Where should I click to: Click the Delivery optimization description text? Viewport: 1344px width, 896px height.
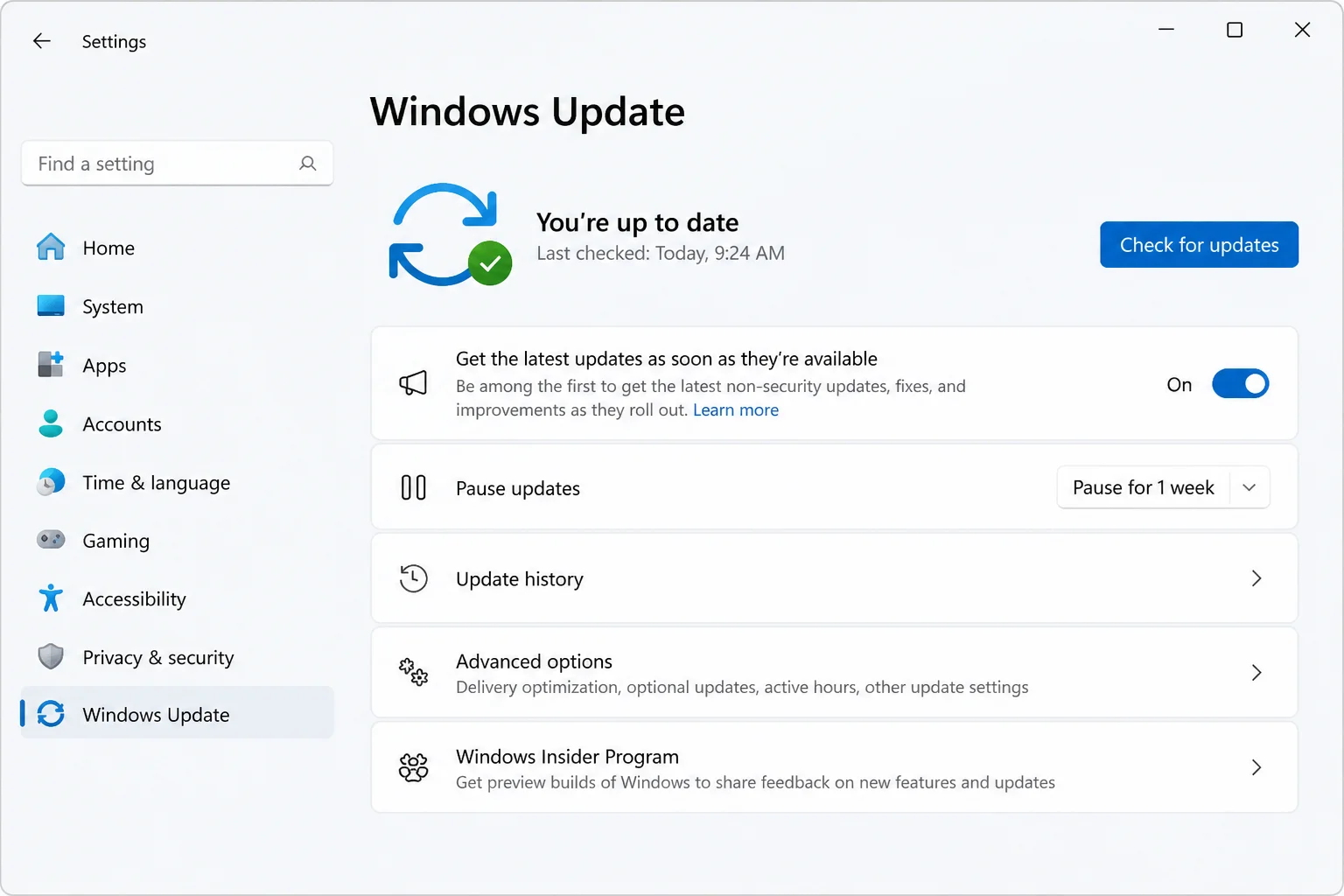coord(742,687)
